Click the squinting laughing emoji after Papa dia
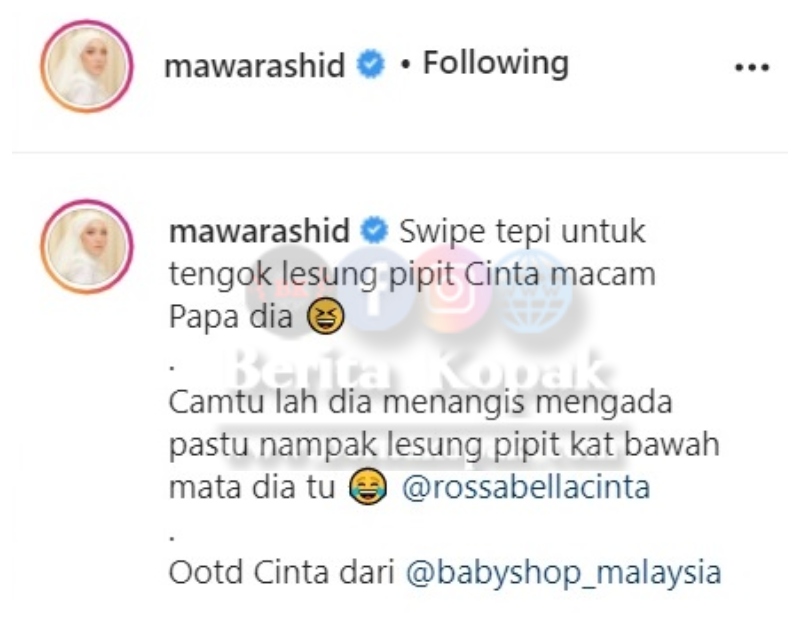 [x=325, y=316]
